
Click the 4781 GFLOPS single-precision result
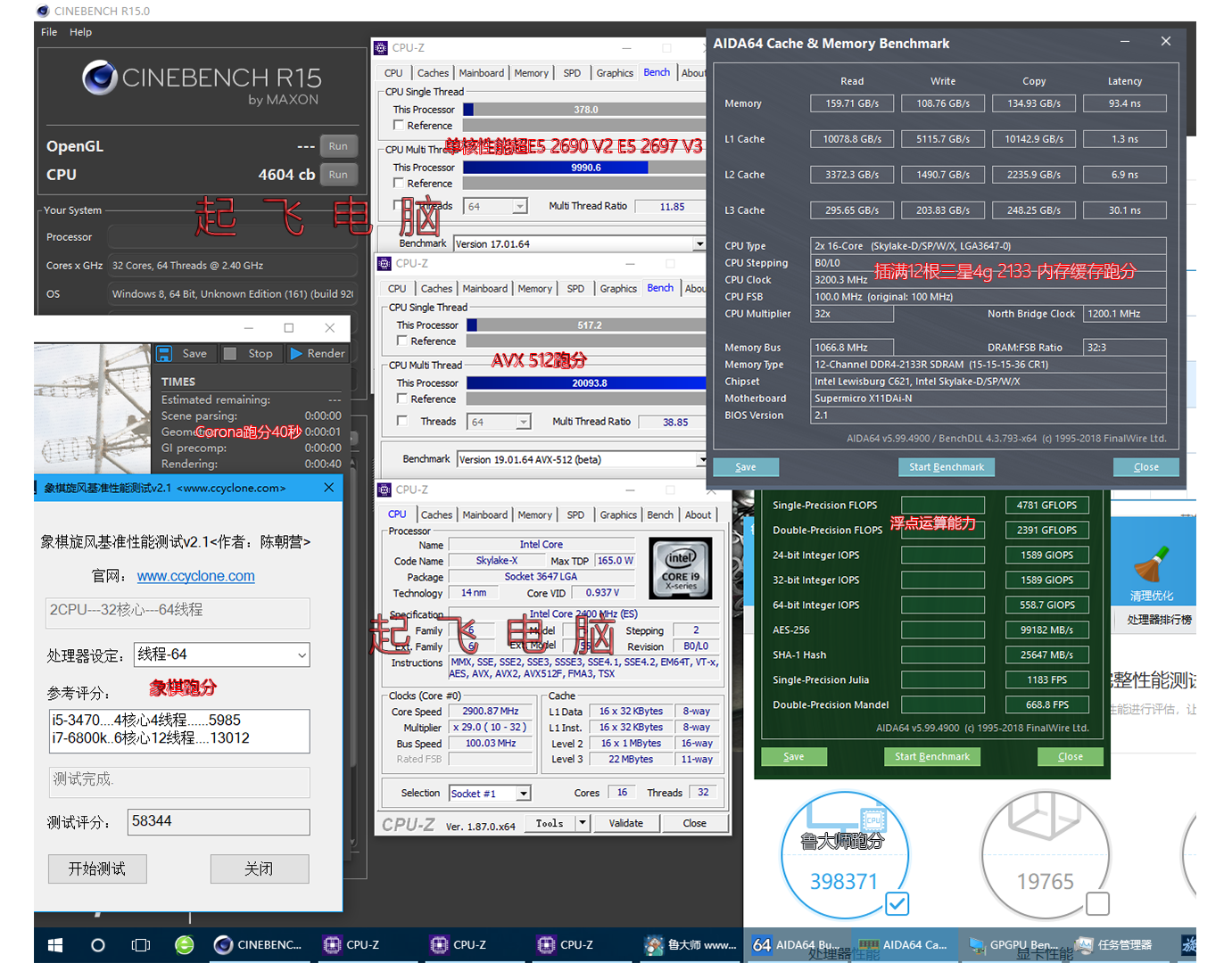click(1046, 506)
